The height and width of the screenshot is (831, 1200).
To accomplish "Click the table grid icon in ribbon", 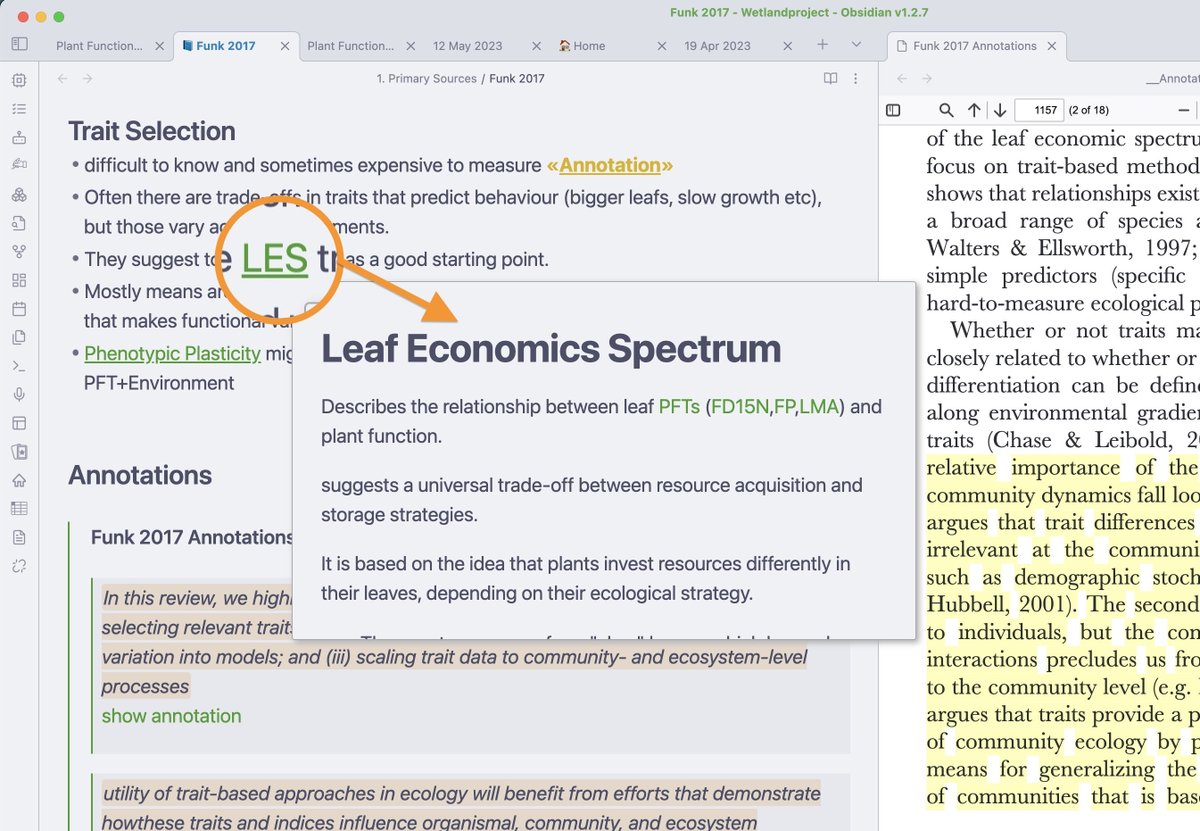I will (19, 508).
